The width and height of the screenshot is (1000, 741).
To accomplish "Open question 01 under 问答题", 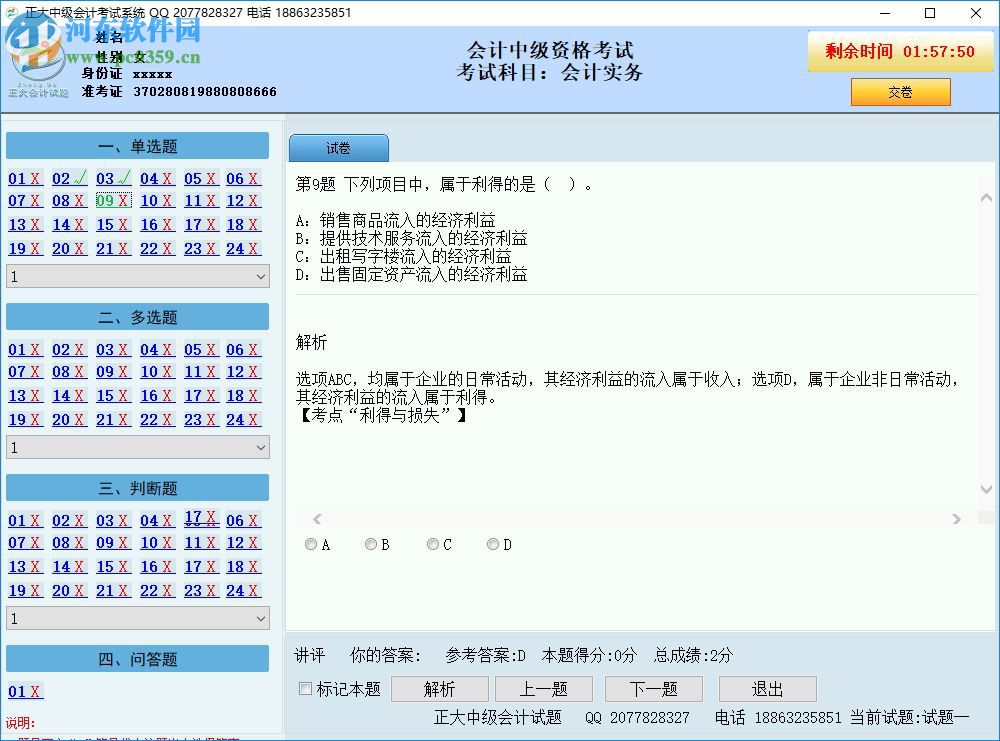I will (x=24, y=691).
